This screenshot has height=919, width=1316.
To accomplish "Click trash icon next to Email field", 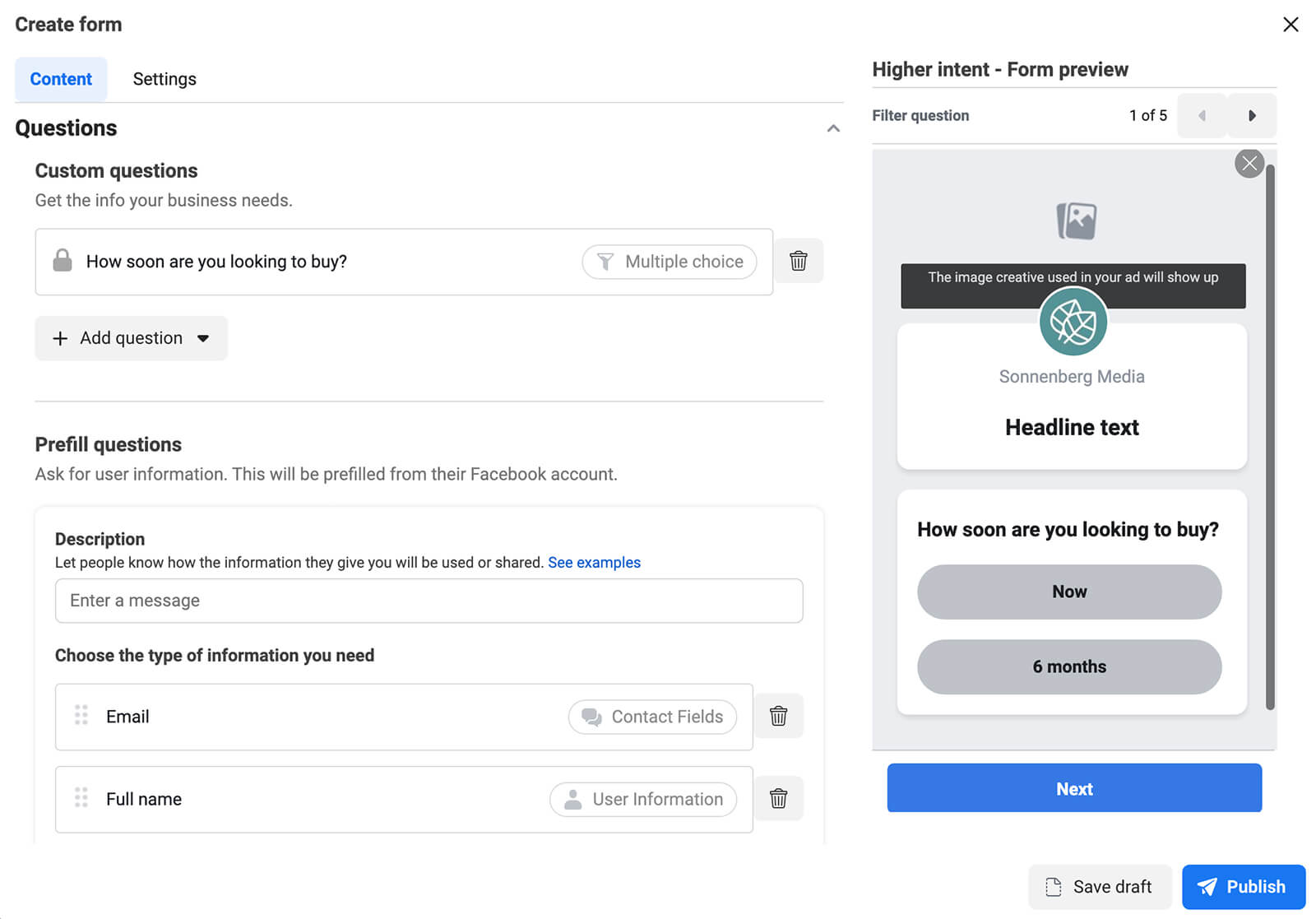I will 778,716.
